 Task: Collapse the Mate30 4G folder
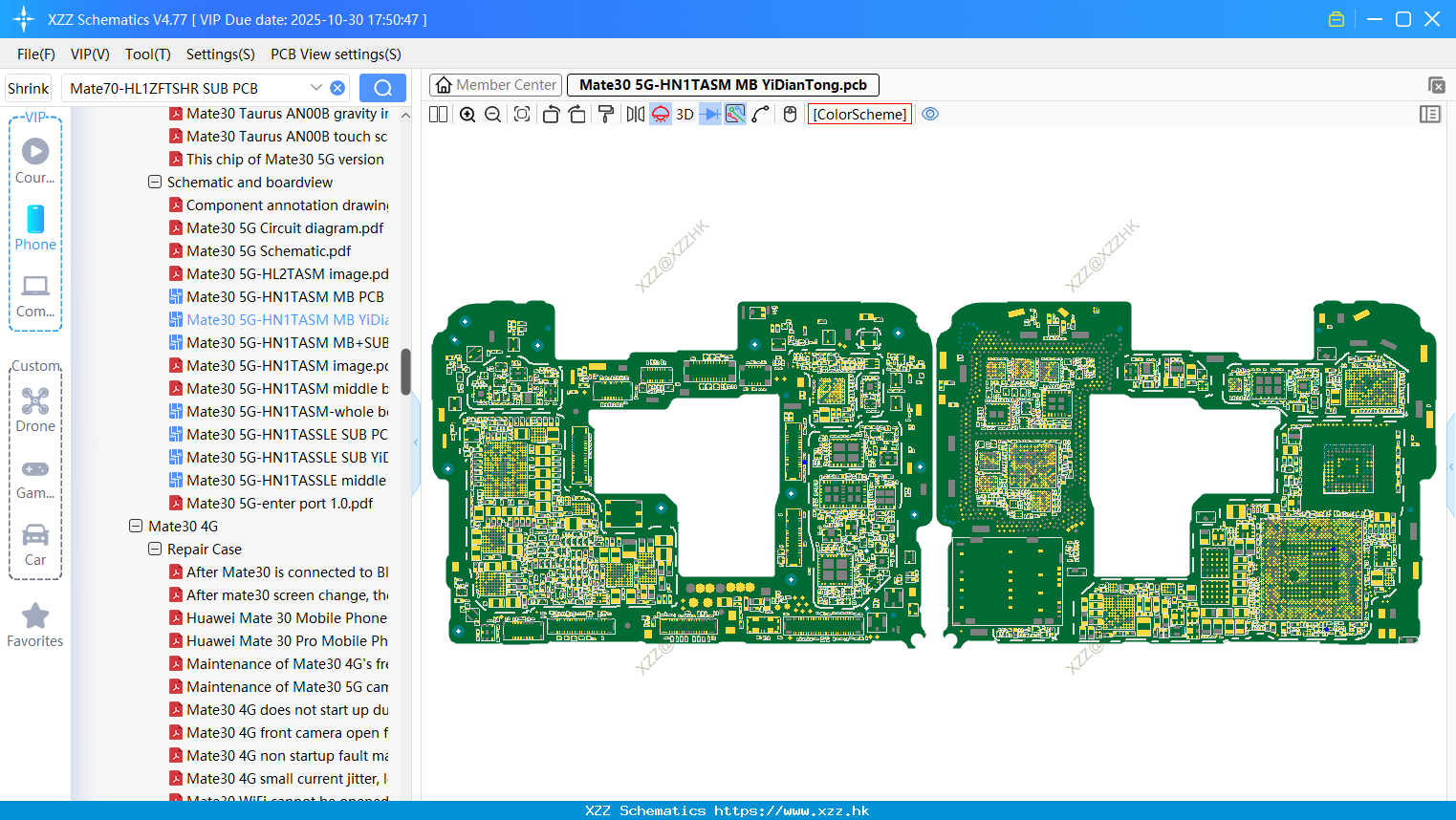click(x=136, y=526)
